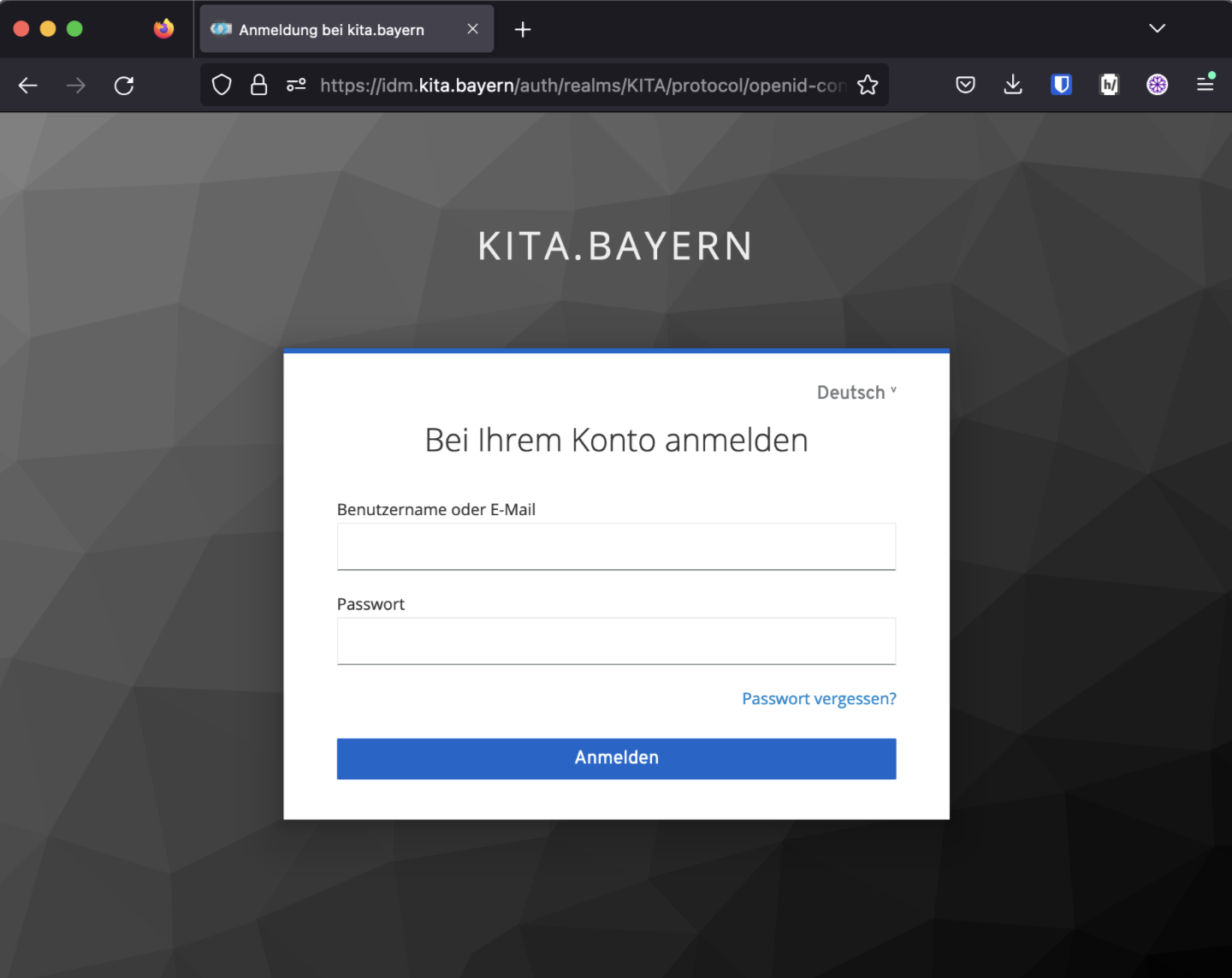Save page to Pocket
Viewport: 1232px width, 978px height.
click(x=965, y=85)
